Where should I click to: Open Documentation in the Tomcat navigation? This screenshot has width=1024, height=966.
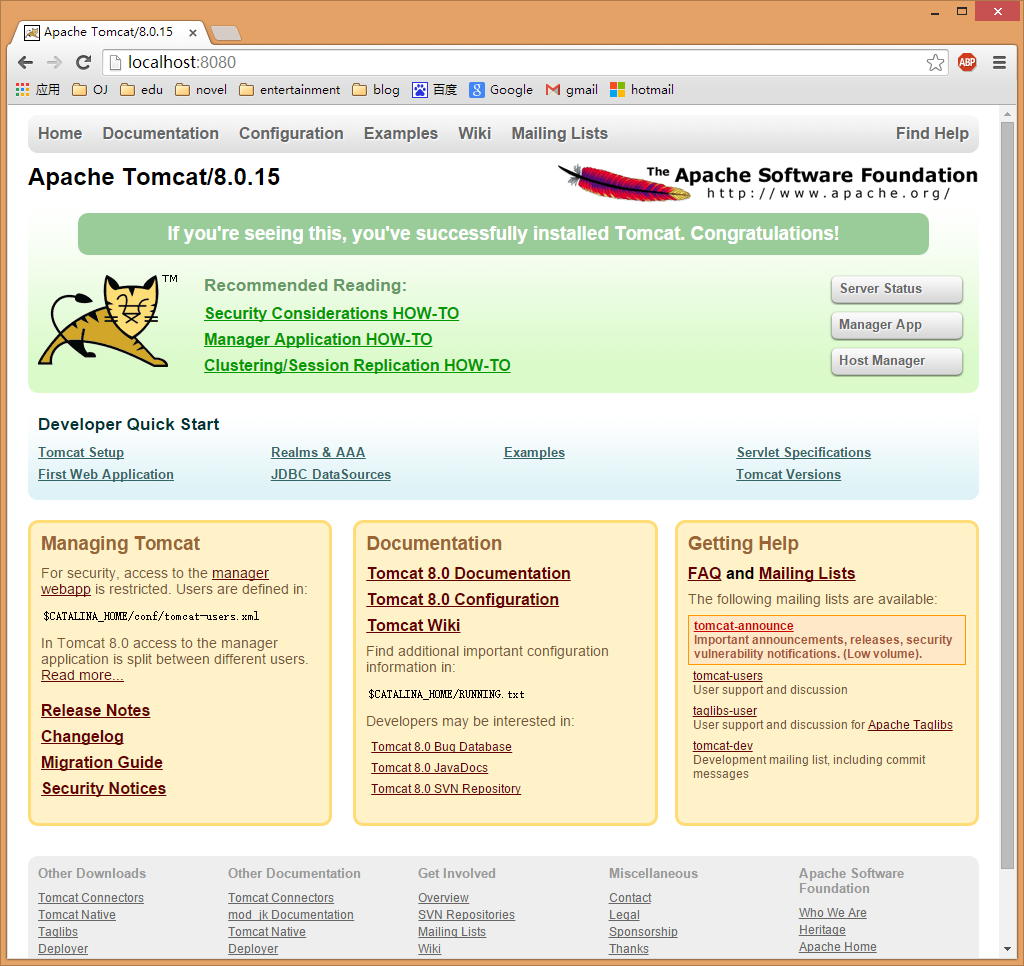click(161, 133)
